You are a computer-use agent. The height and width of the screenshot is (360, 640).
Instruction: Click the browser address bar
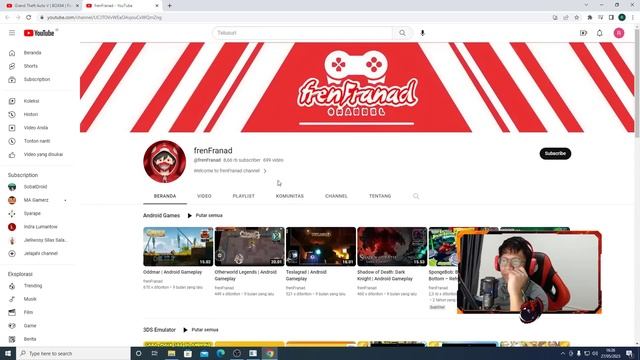(x=294, y=18)
